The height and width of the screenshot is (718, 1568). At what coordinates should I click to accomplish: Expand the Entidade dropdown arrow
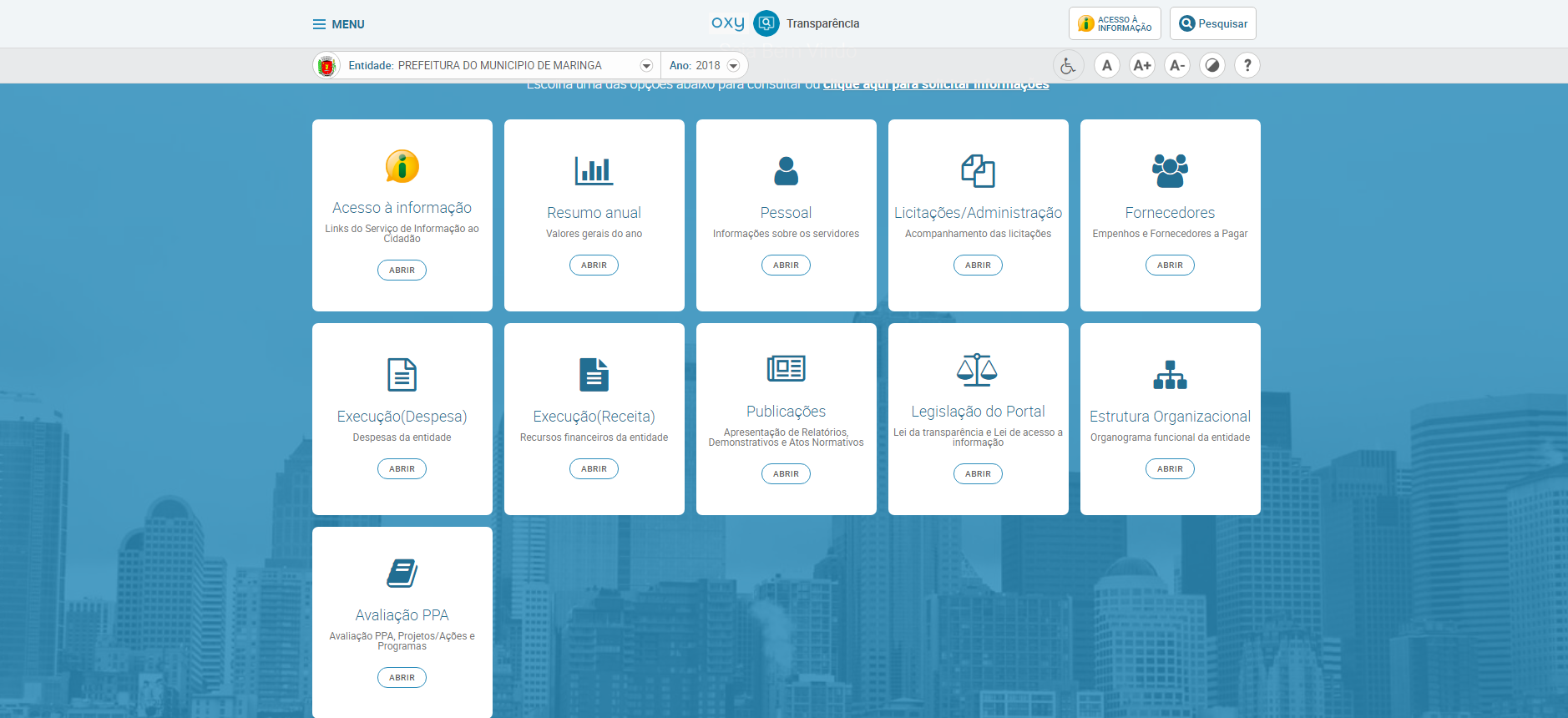click(646, 66)
